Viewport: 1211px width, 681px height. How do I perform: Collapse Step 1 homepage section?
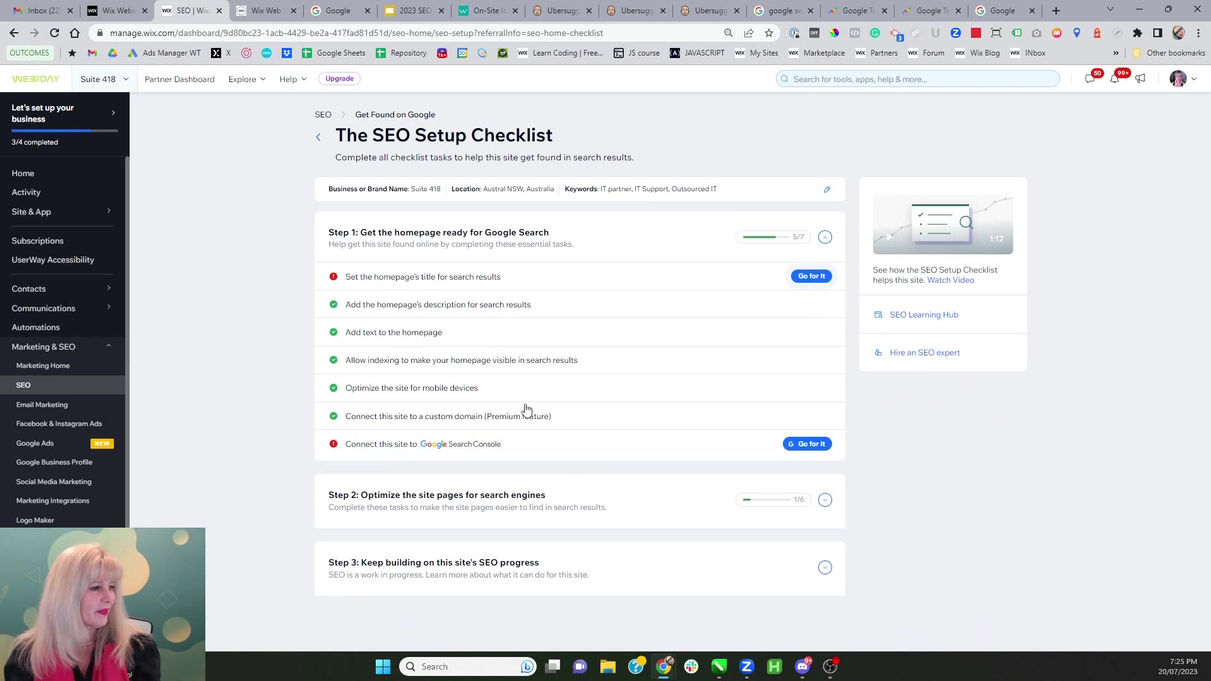825,237
